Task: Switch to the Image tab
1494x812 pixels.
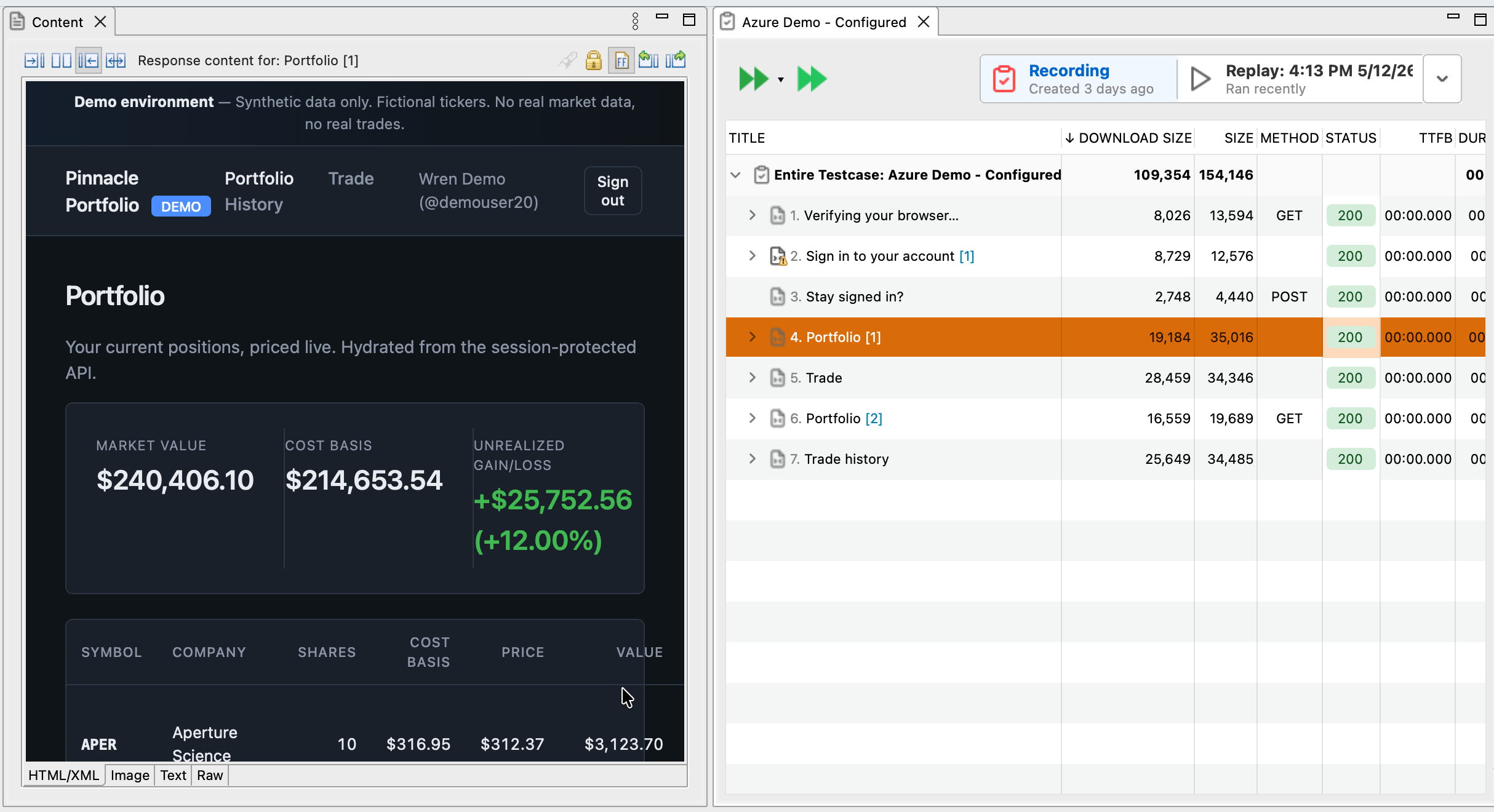Action: 130,775
